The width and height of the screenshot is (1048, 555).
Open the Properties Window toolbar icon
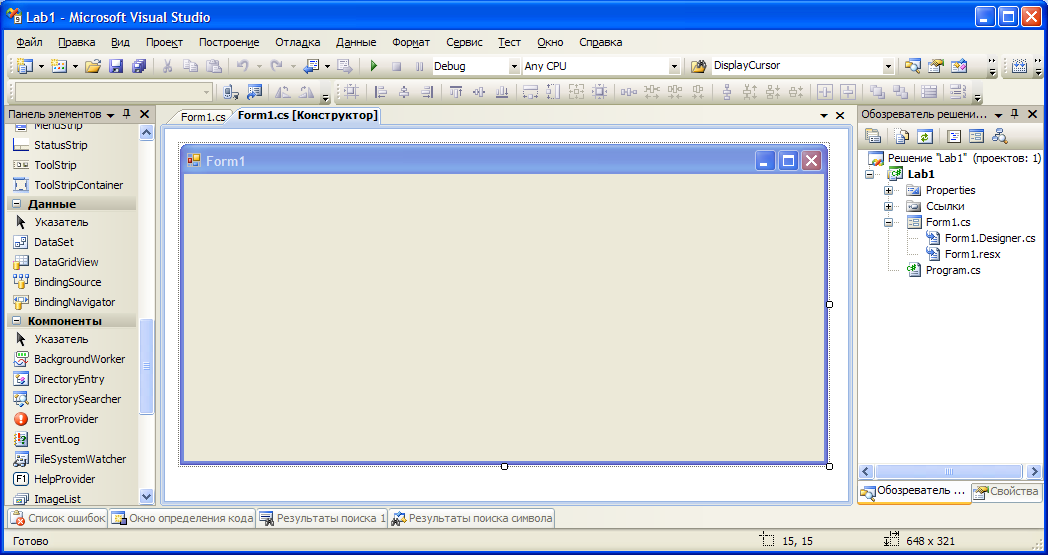click(x=936, y=66)
